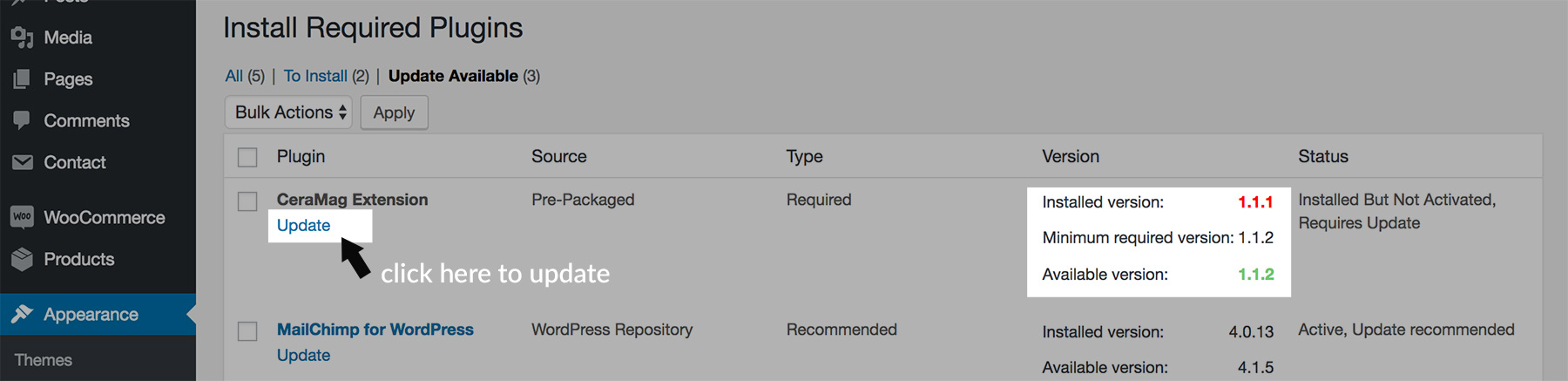Click the Media library icon in sidebar

point(22,37)
